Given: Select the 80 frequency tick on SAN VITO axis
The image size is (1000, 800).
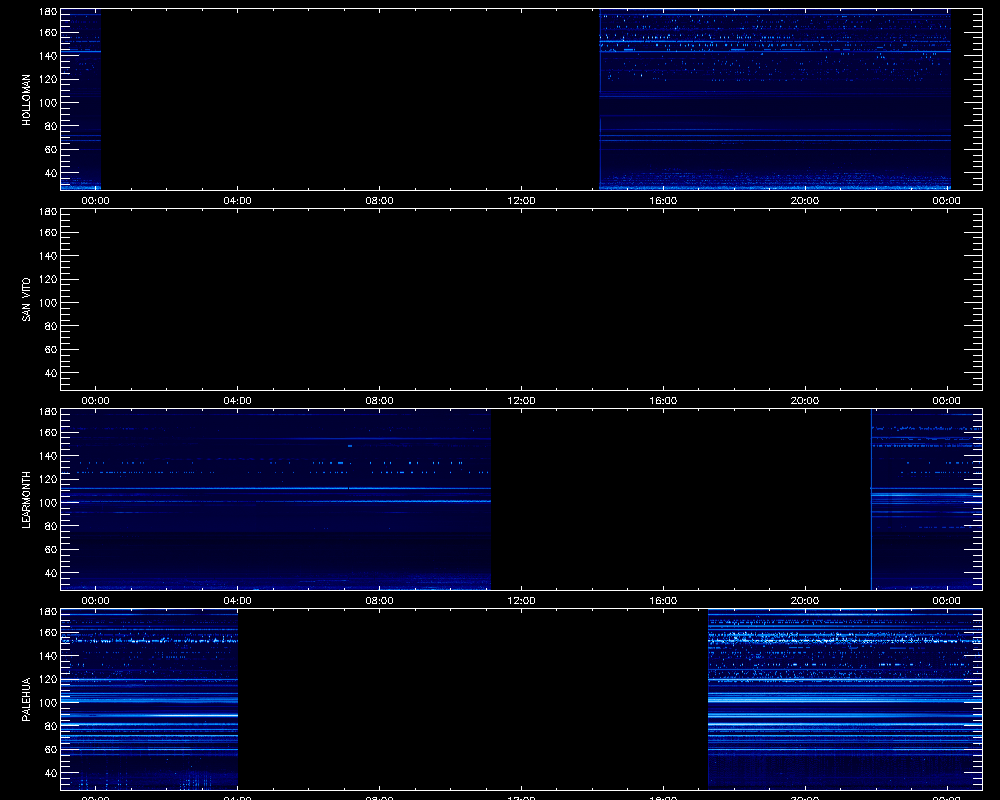Looking at the screenshot, I should point(51,326).
